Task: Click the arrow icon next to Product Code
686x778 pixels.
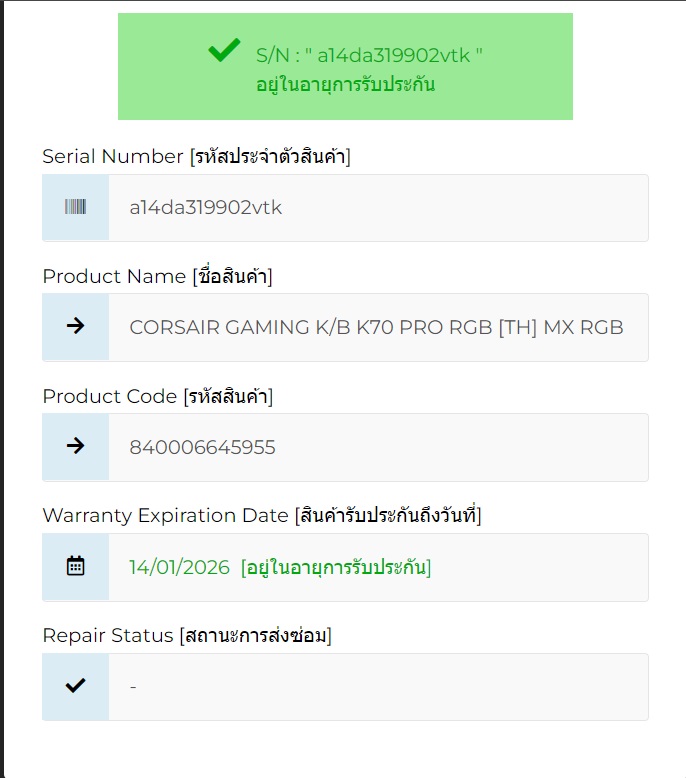Action: pyautogui.click(x=75, y=446)
